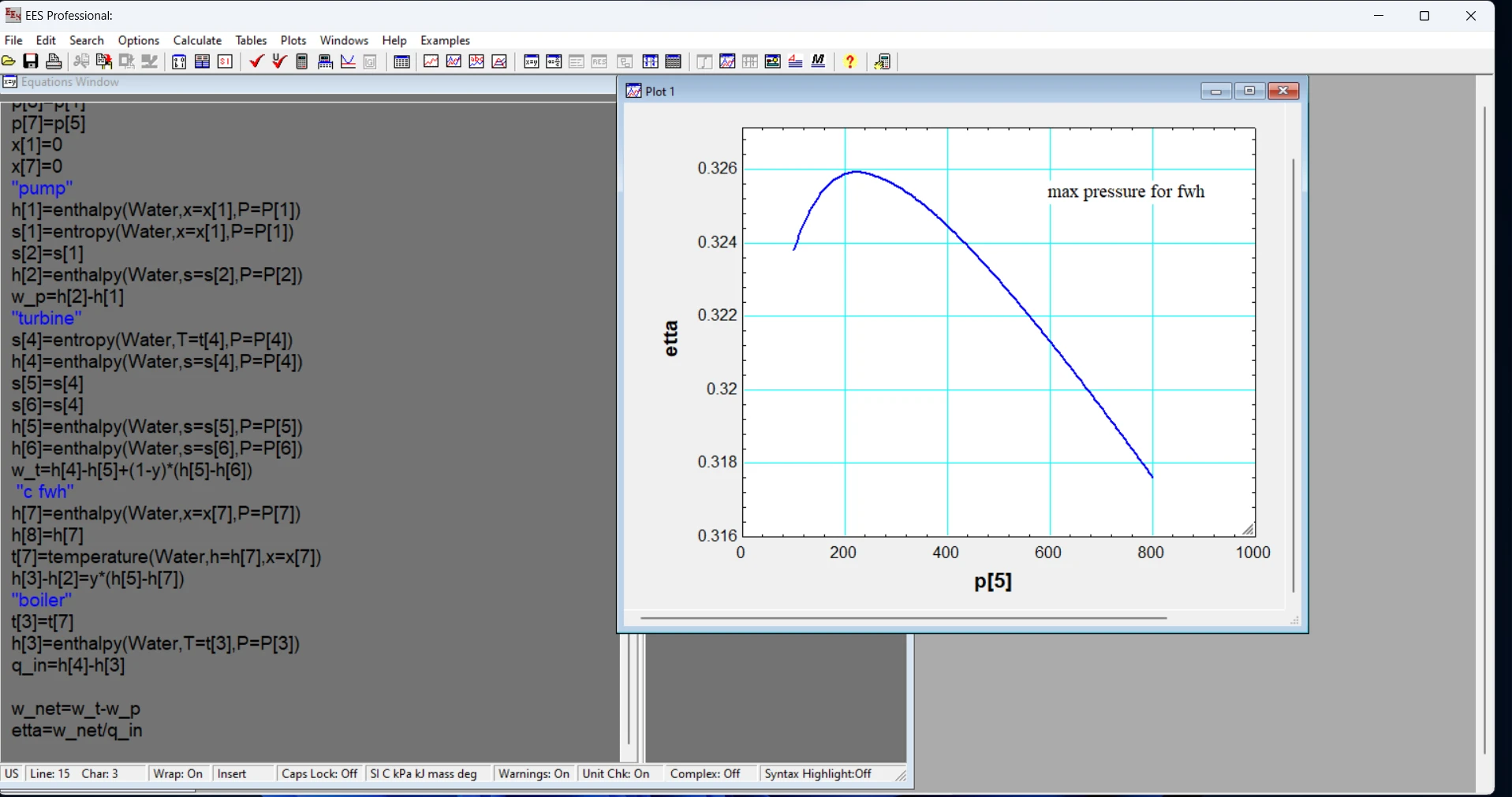Open the Examples menu
This screenshot has width=1512, height=797.
coord(445,40)
